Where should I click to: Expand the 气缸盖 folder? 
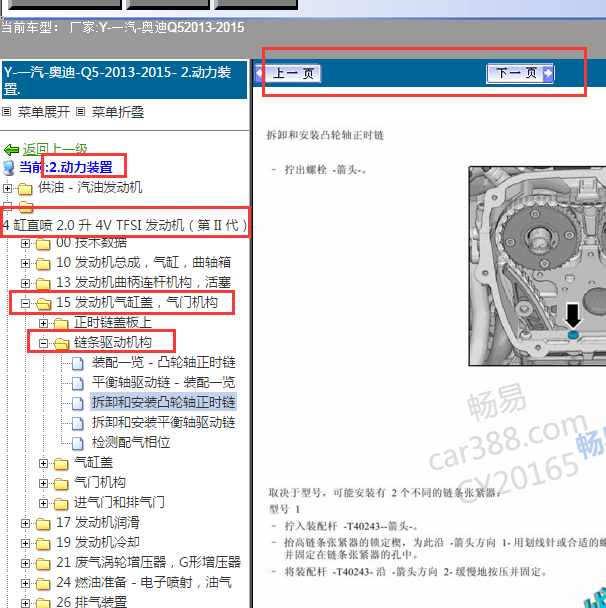coord(43,463)
